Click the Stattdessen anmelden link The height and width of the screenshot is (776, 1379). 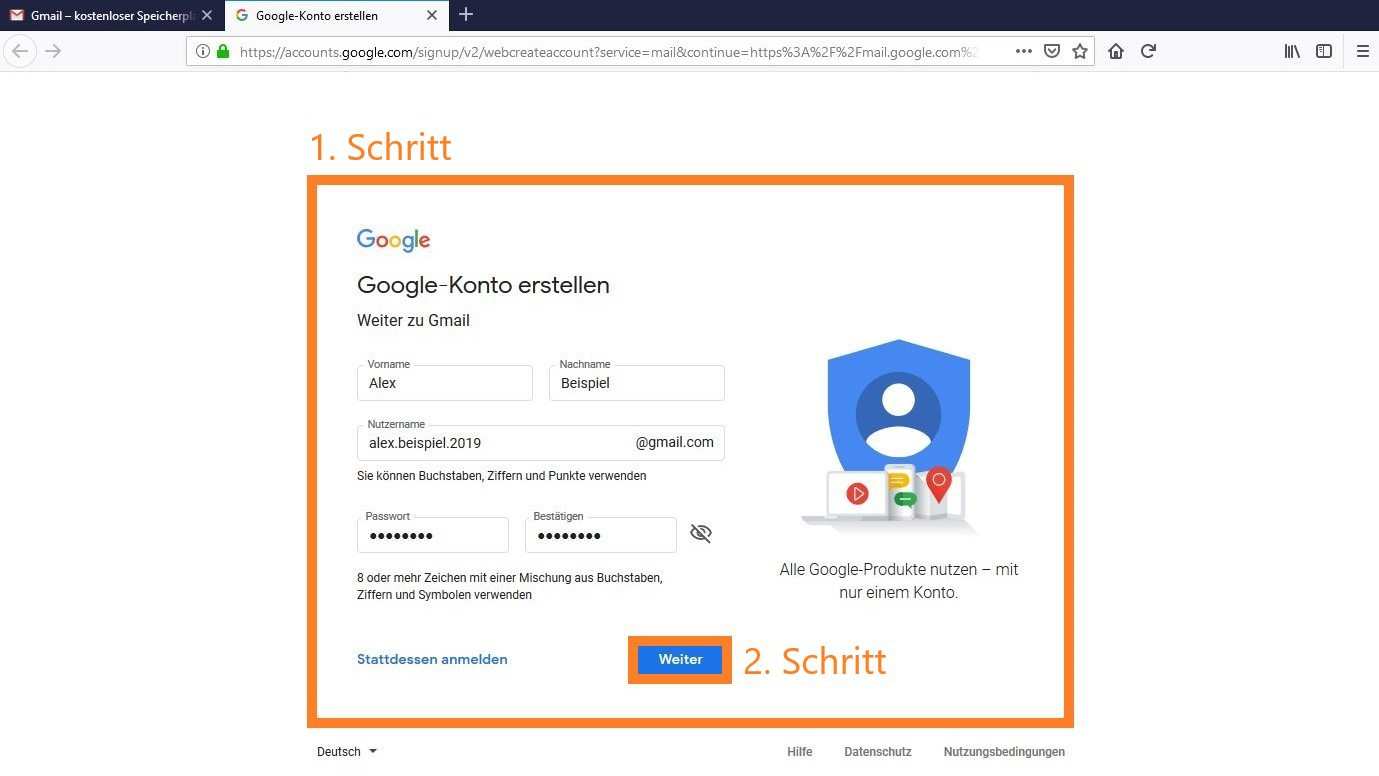tap(432, 659)
